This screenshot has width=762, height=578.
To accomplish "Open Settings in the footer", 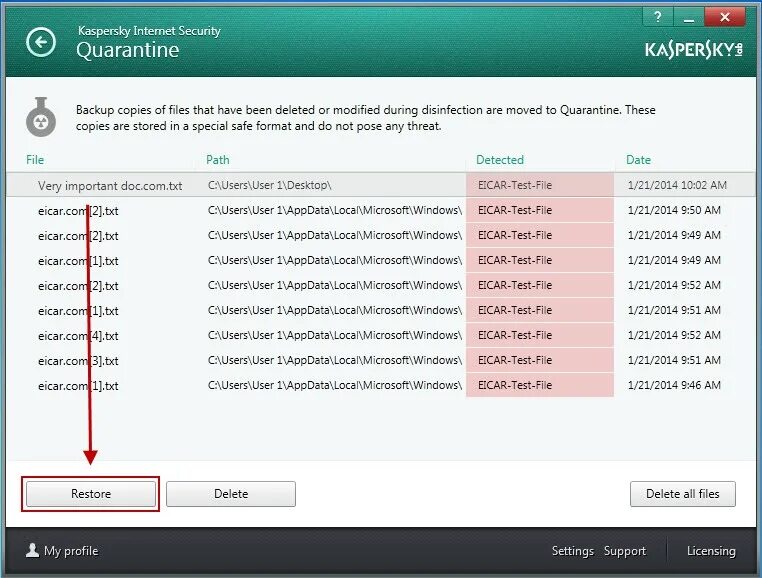I will click(x=572, y=551).
